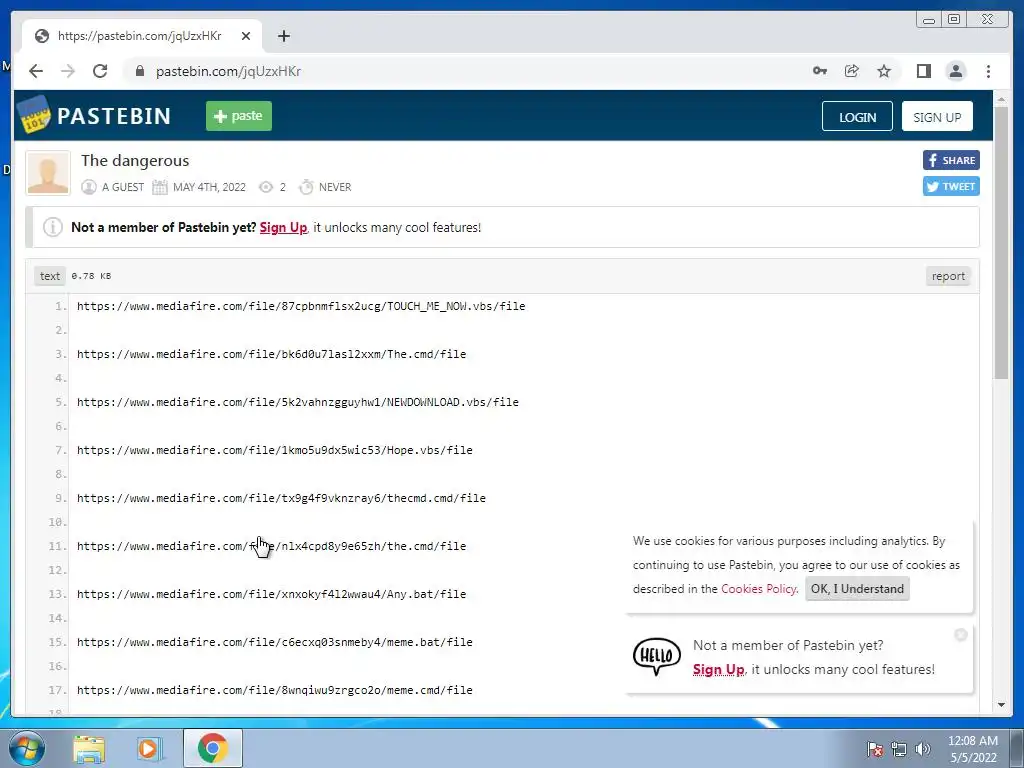1024x768 pixels.
Task: Close the pastebin.com/jqUzxHKr tab
Action: (246, 36)
